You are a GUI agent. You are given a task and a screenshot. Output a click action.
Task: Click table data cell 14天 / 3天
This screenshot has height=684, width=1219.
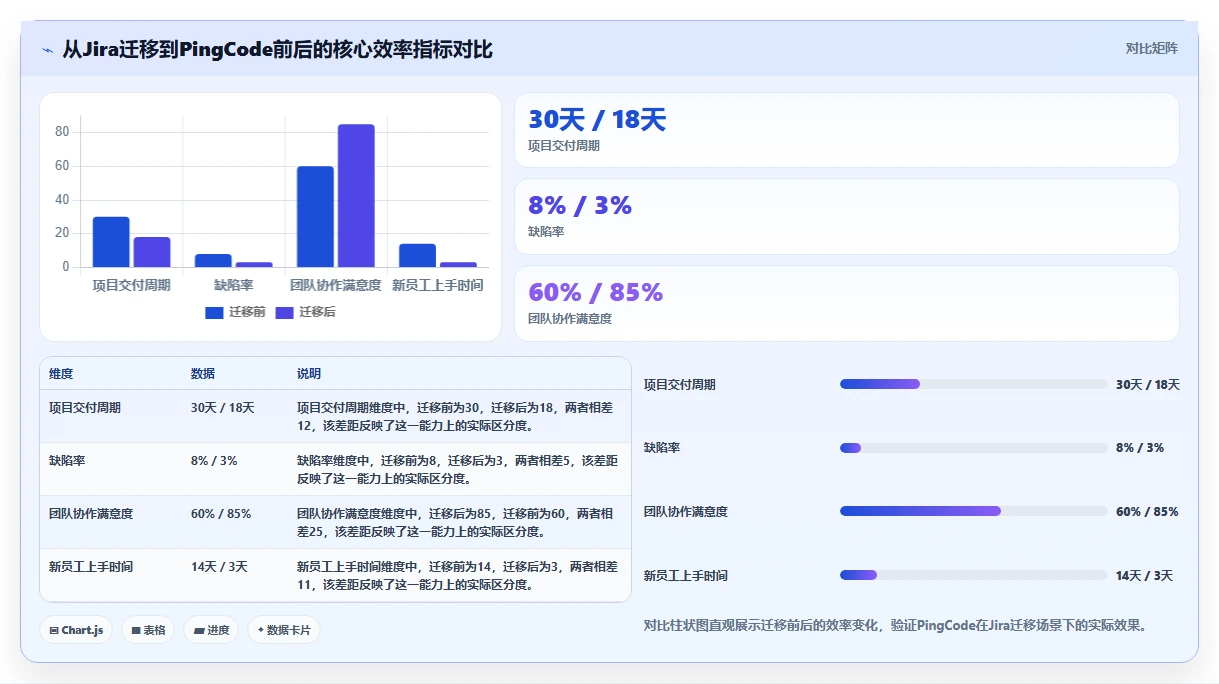[x=219, y=567]
